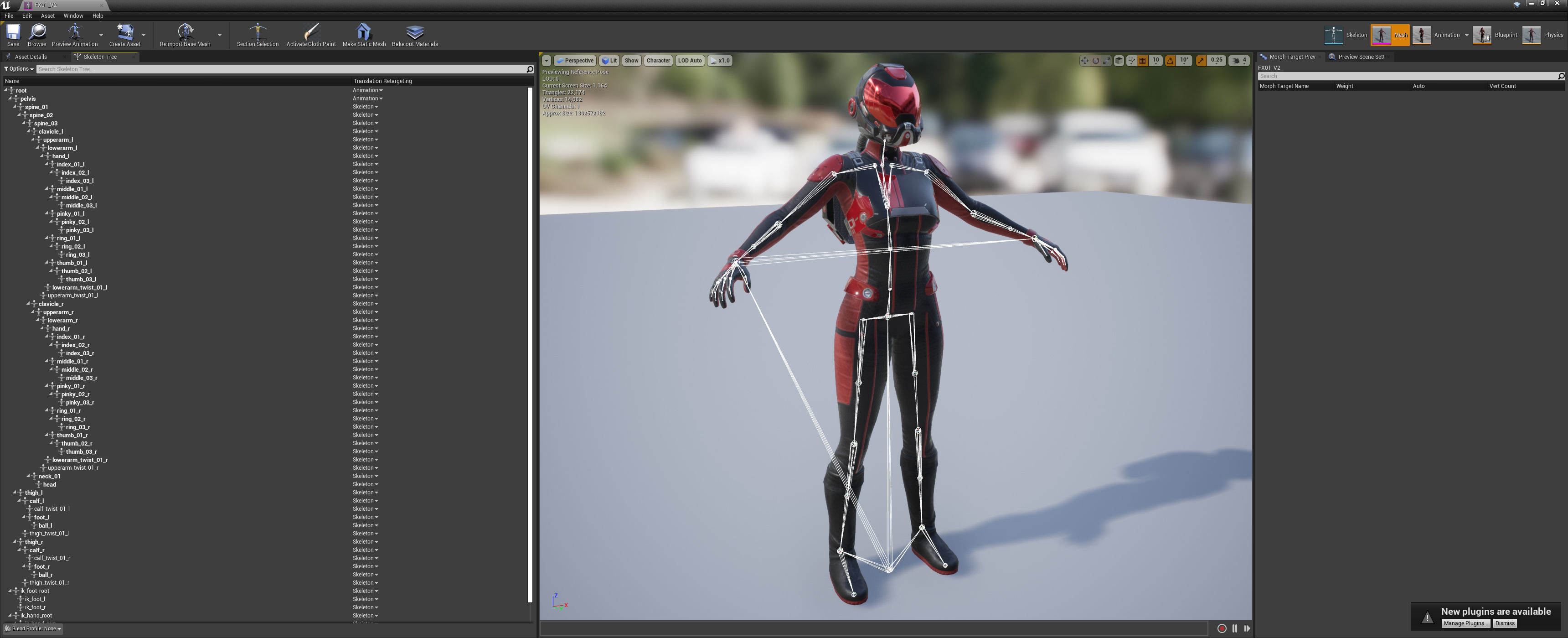Click Browse to find the asset
The height and width of the screenshot is (638, 1568).
[x=37, y=32]
